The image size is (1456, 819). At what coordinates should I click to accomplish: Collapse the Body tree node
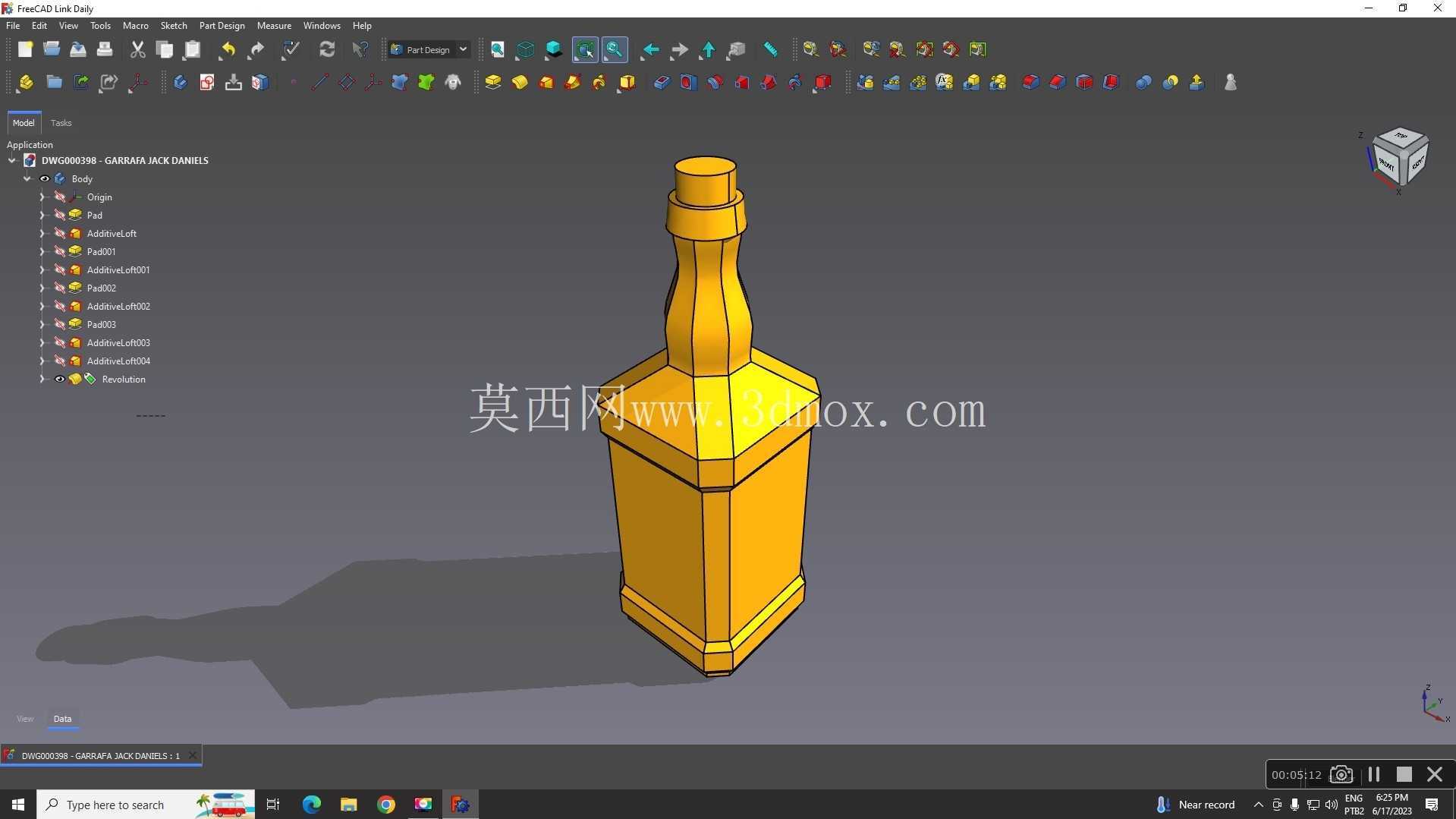27,179
